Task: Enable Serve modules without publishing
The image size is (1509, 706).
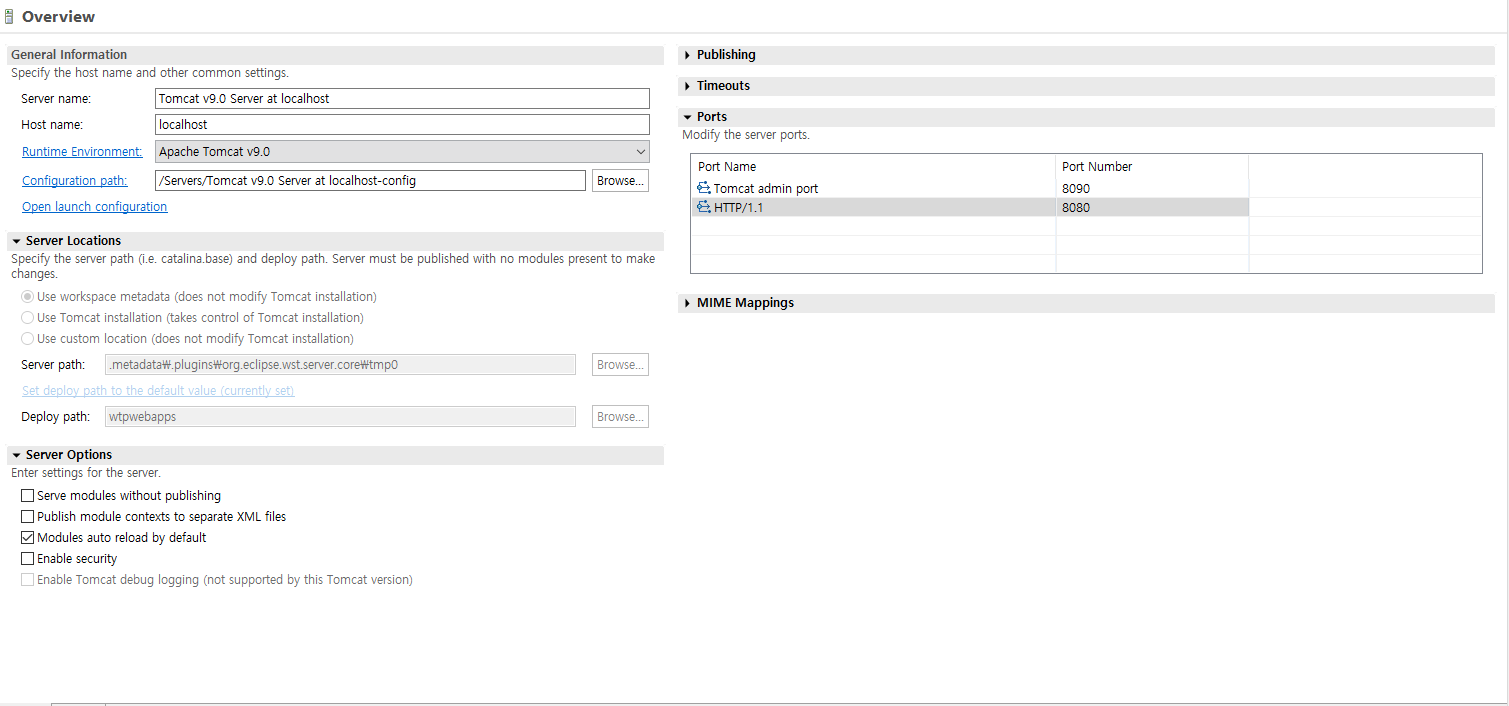Action: (28, 496)
